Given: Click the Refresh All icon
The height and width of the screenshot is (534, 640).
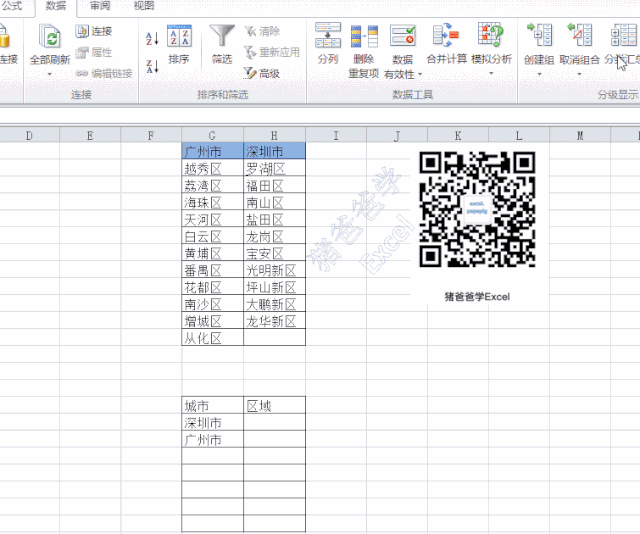Looking at the screenshot, I should tap(50, 37).
